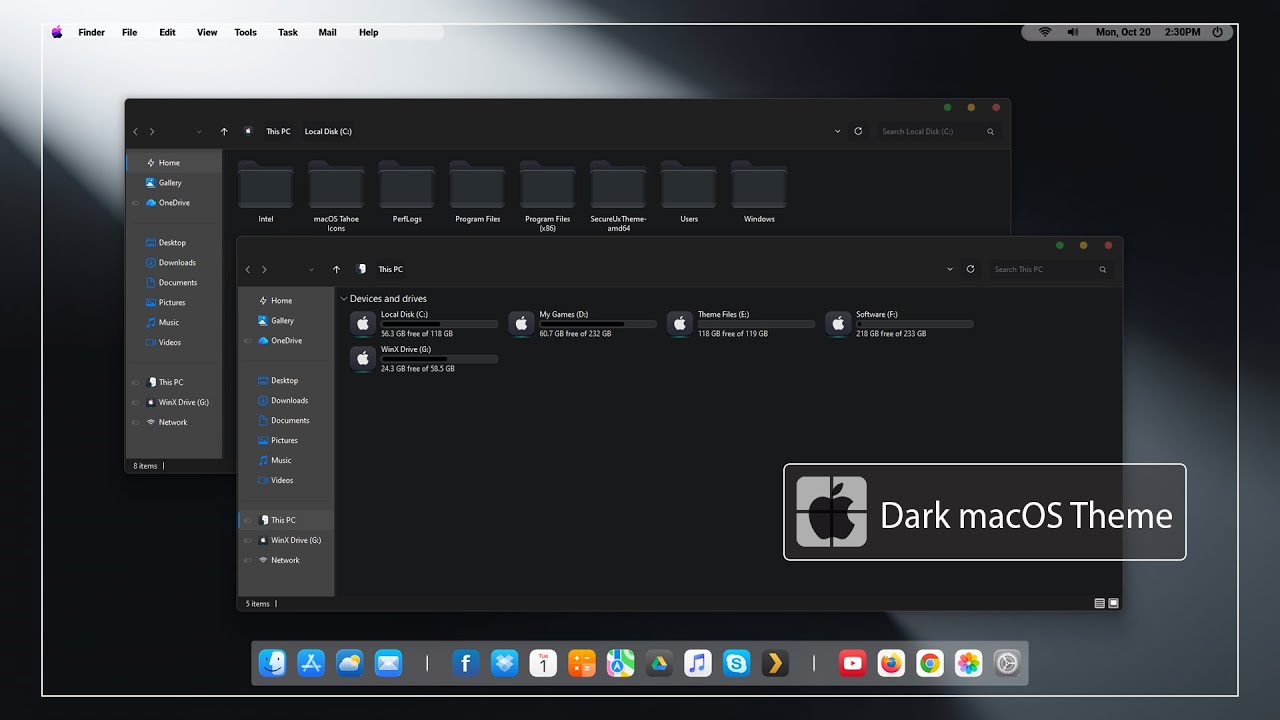The width and height of the screenshot is (1280, 720).
Task: Open Skype from the dock
Action: click(x=737, y=663)
